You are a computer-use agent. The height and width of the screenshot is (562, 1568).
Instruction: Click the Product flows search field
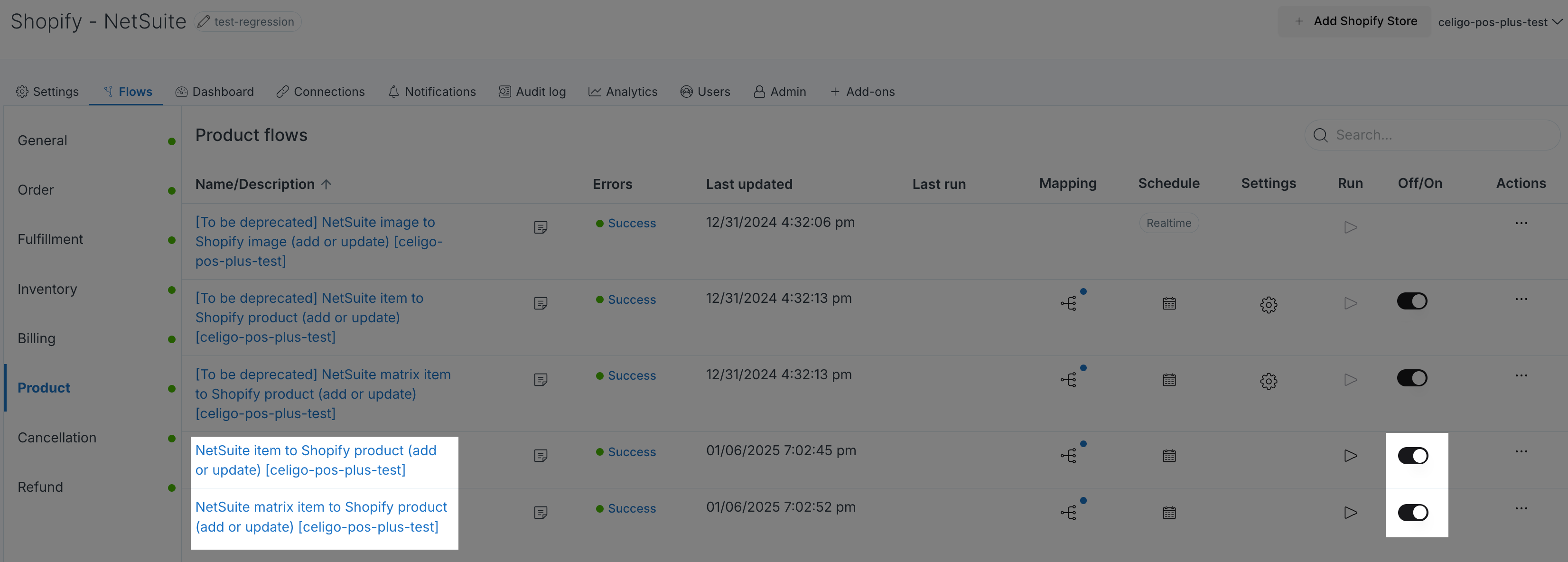(x=1432, y=135)
